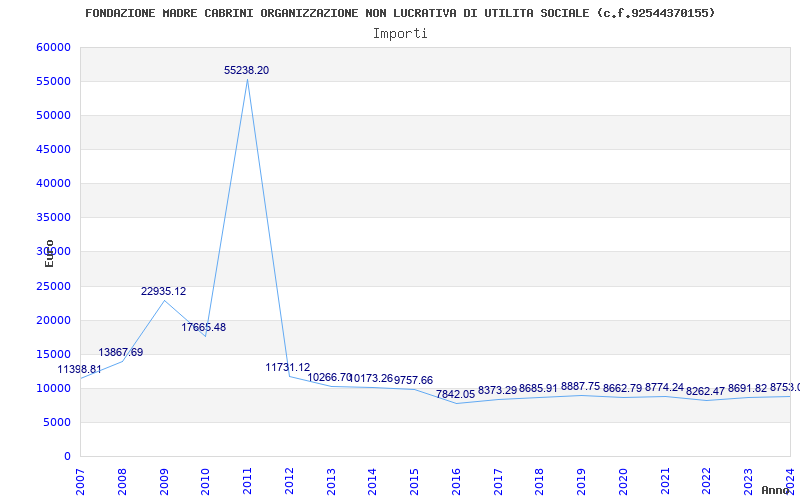This screenshot has height=500, width=800.
Task: Select the data label 8685.91
Action: point(539,389)
